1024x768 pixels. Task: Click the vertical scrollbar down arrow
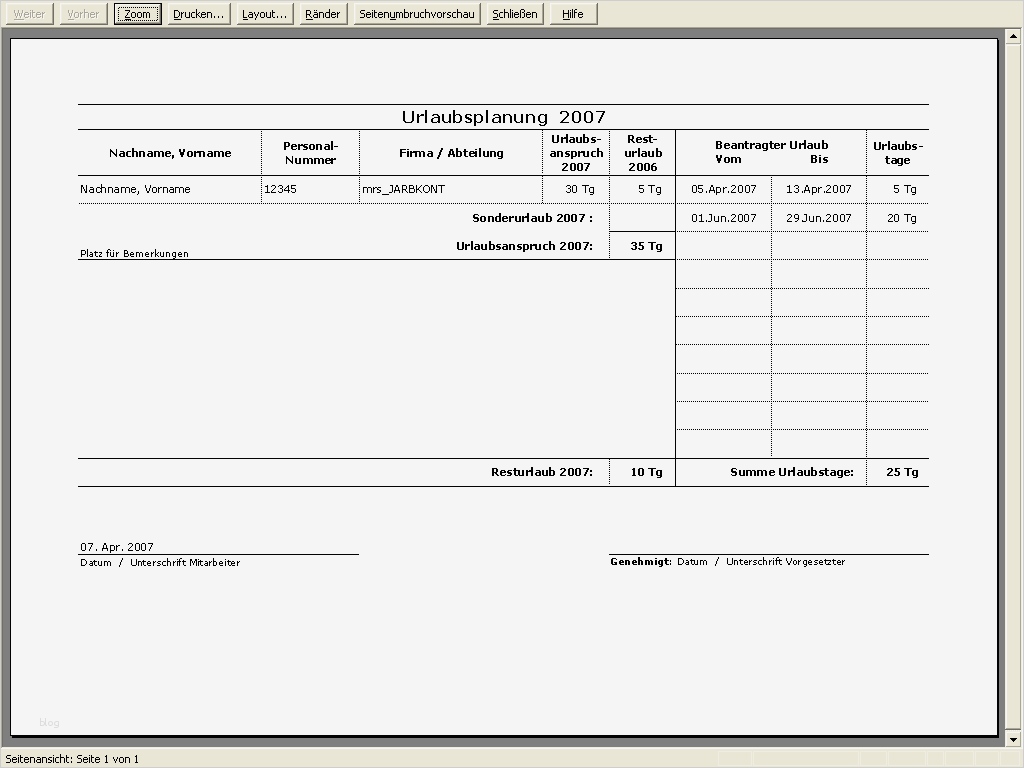click(1014, 740)
